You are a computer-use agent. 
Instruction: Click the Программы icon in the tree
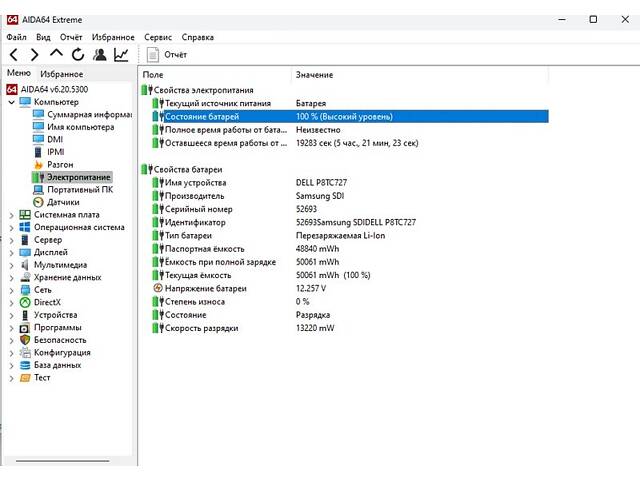pos(25,328)
